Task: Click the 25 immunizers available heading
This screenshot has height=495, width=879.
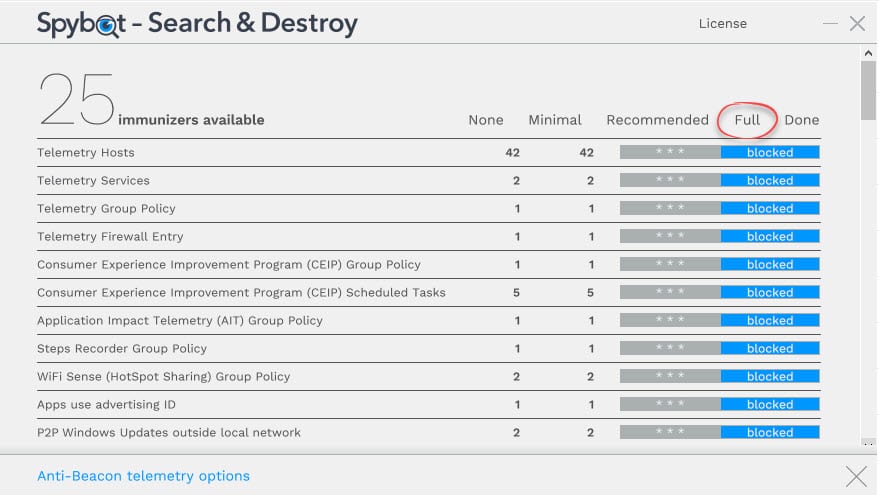Action: [x=151, y=100]
